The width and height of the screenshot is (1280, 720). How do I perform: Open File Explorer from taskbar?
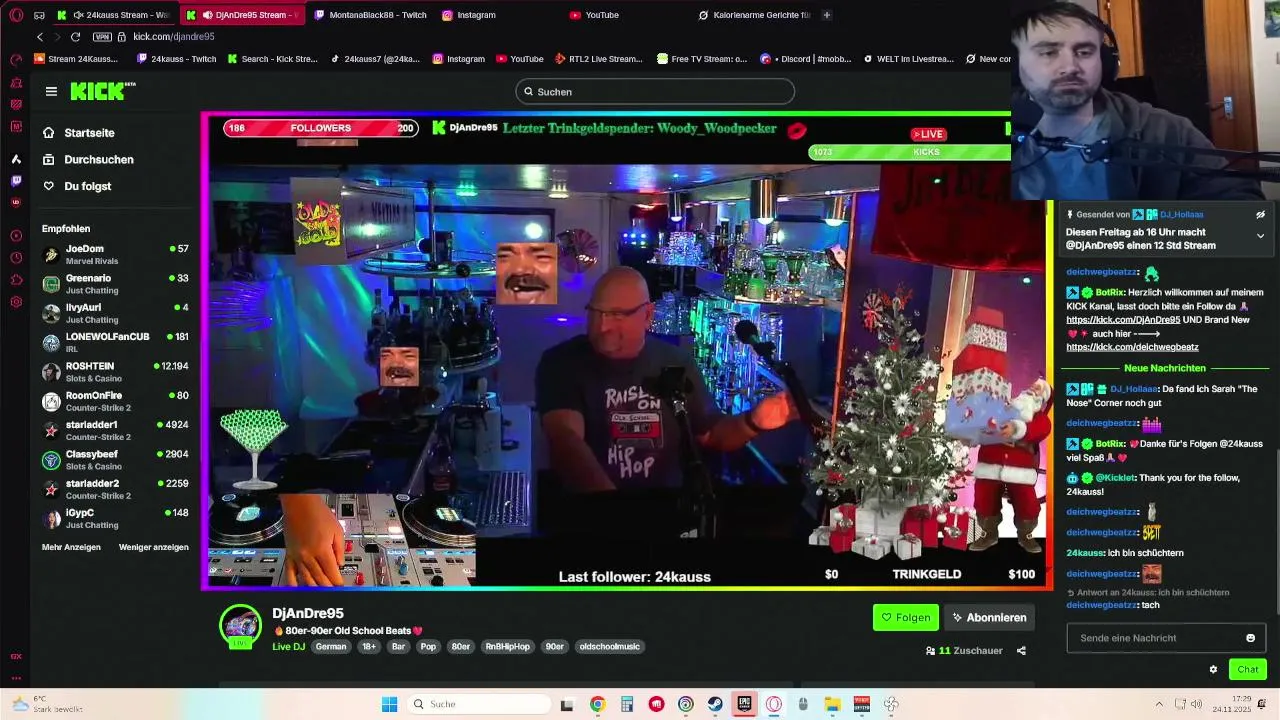pos(832,704)
